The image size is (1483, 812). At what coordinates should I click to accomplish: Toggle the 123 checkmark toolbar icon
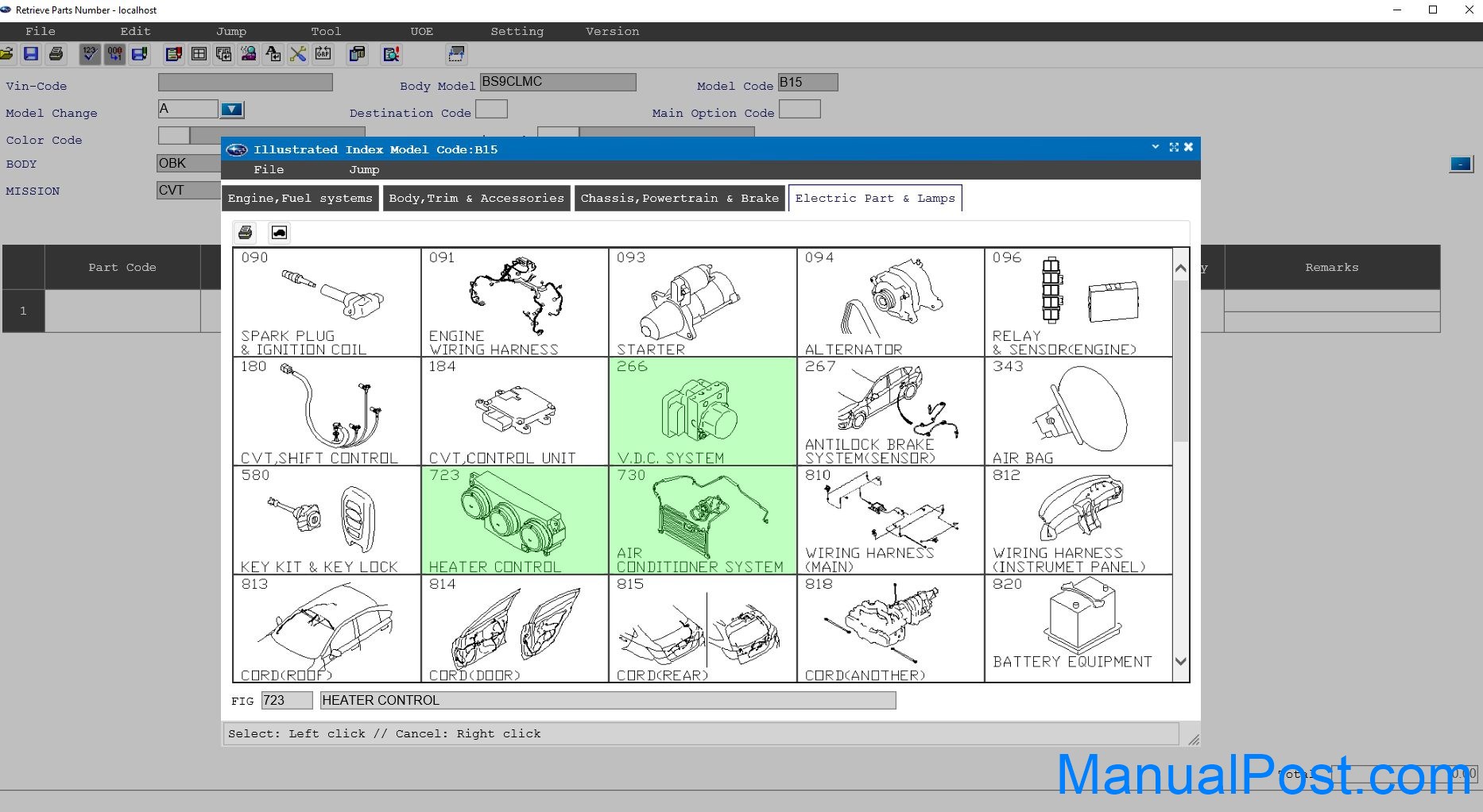(90, 54)
